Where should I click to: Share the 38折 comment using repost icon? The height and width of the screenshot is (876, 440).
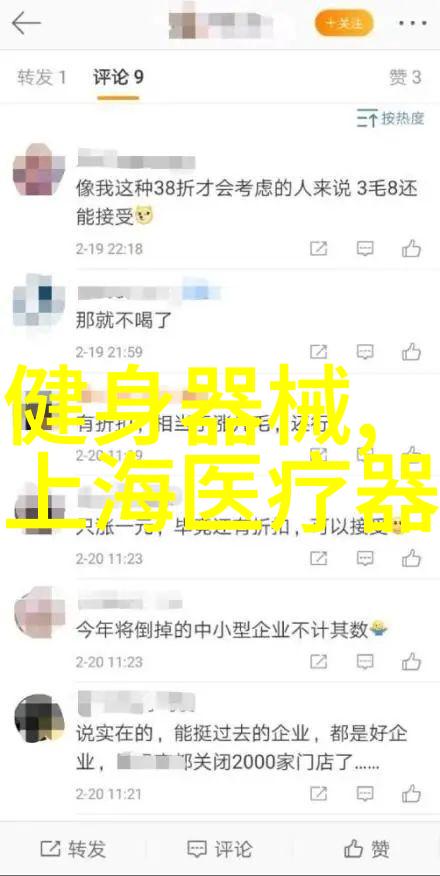[318, 249]
